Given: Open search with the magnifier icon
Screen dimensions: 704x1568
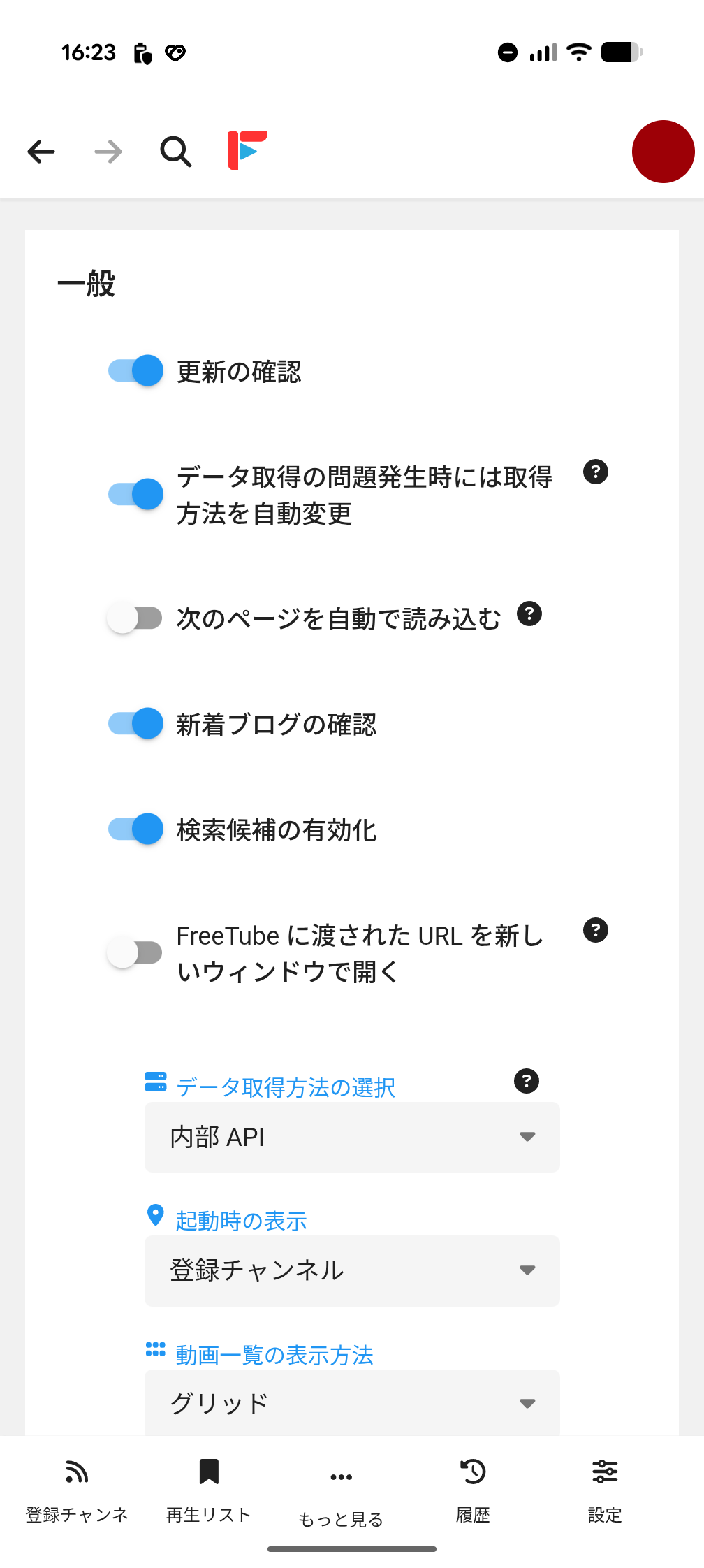Looking at the screenshot, I should click(175, 151).
